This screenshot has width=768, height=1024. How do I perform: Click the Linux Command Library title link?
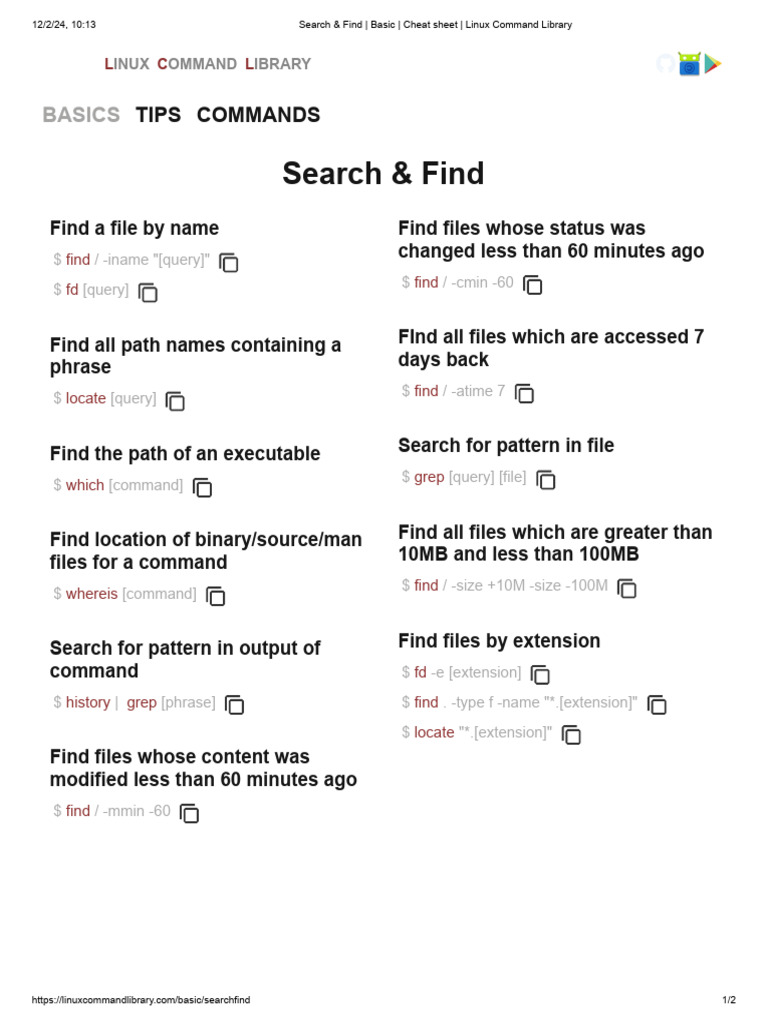[208, 64]
